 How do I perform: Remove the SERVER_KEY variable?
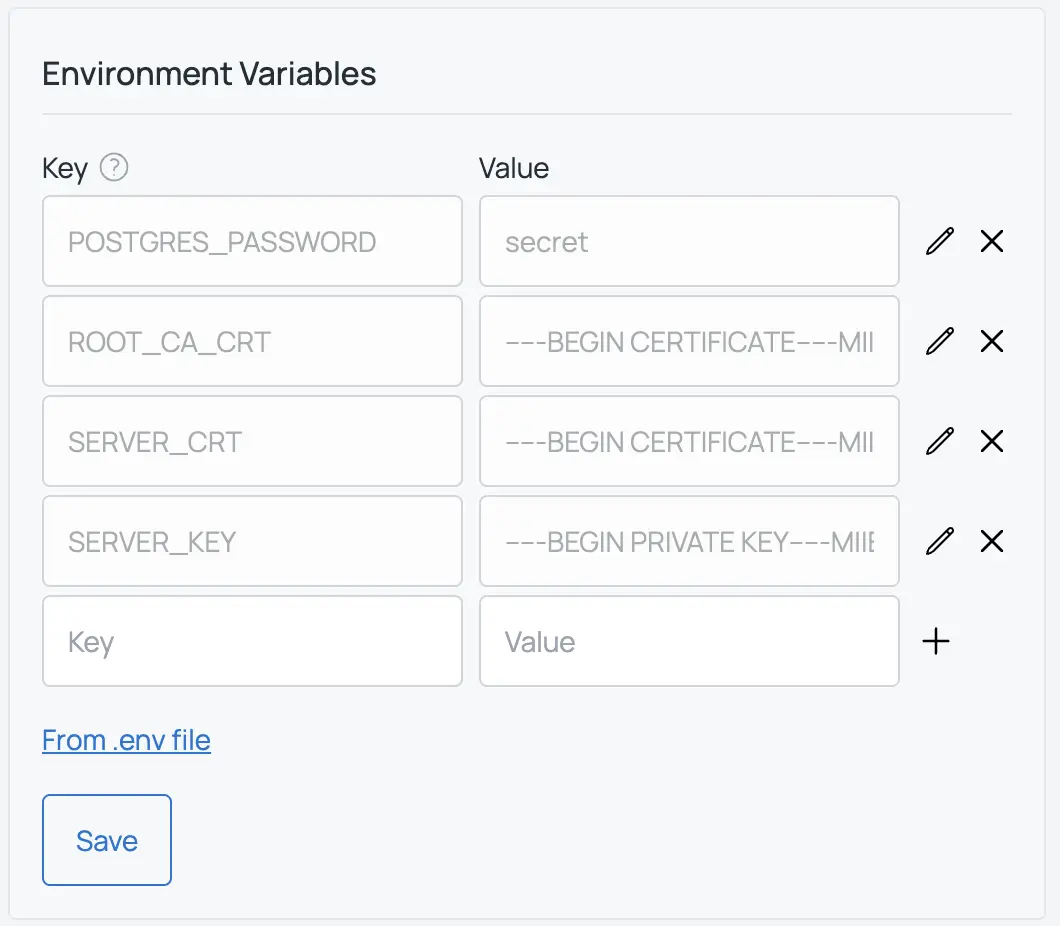[991, 541]
